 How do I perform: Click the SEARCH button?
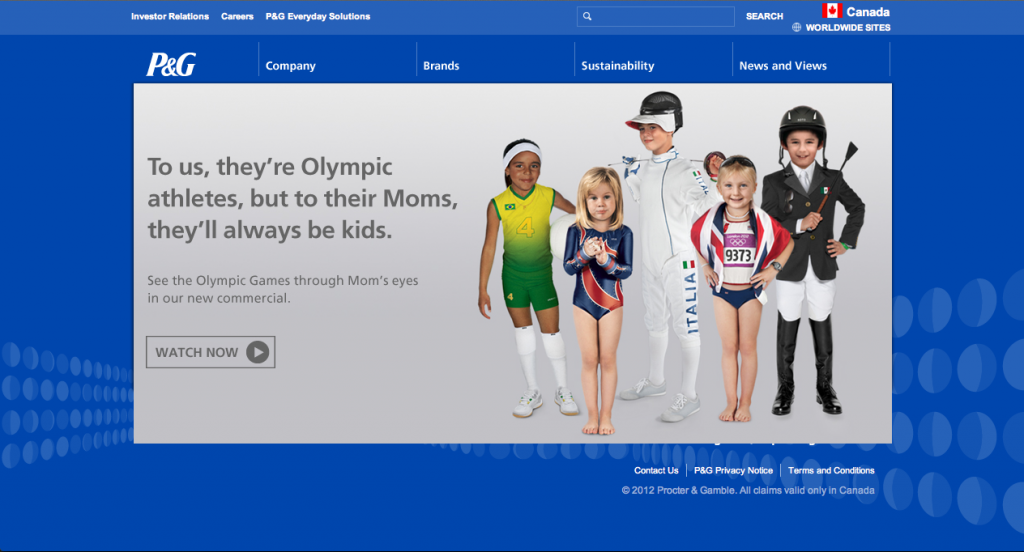[x=764, y=16]
